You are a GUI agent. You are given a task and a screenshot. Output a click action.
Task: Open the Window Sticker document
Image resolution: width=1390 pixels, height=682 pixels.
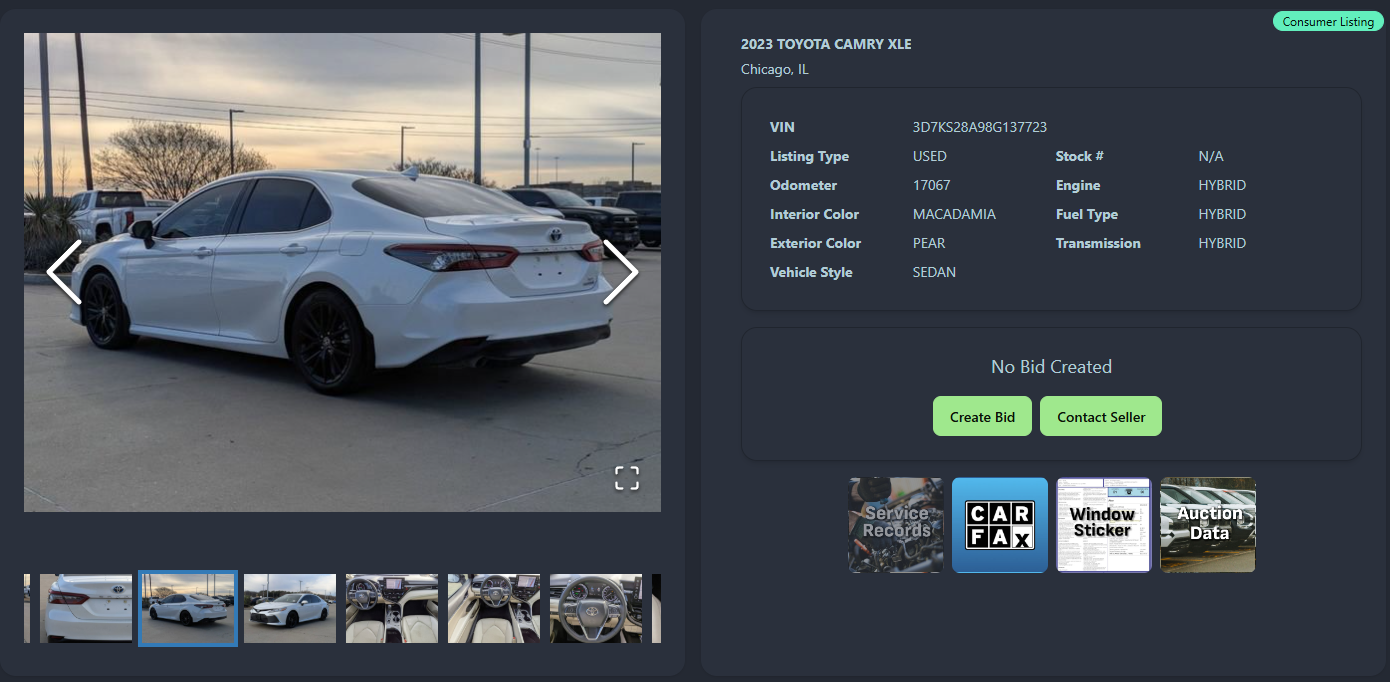[1103, 525]
